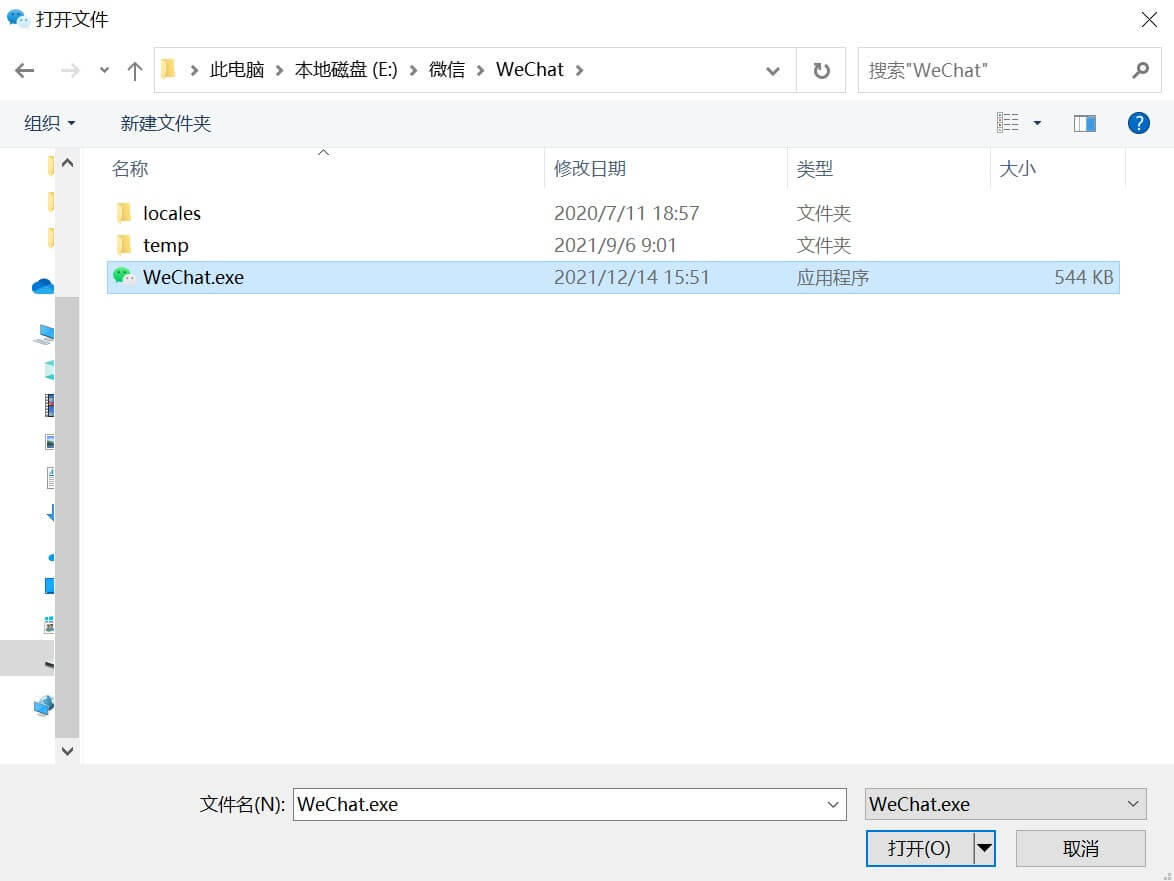Expand the 组织 menu
This screenshot has height=881, width=1174.
[x=49, y=122]
